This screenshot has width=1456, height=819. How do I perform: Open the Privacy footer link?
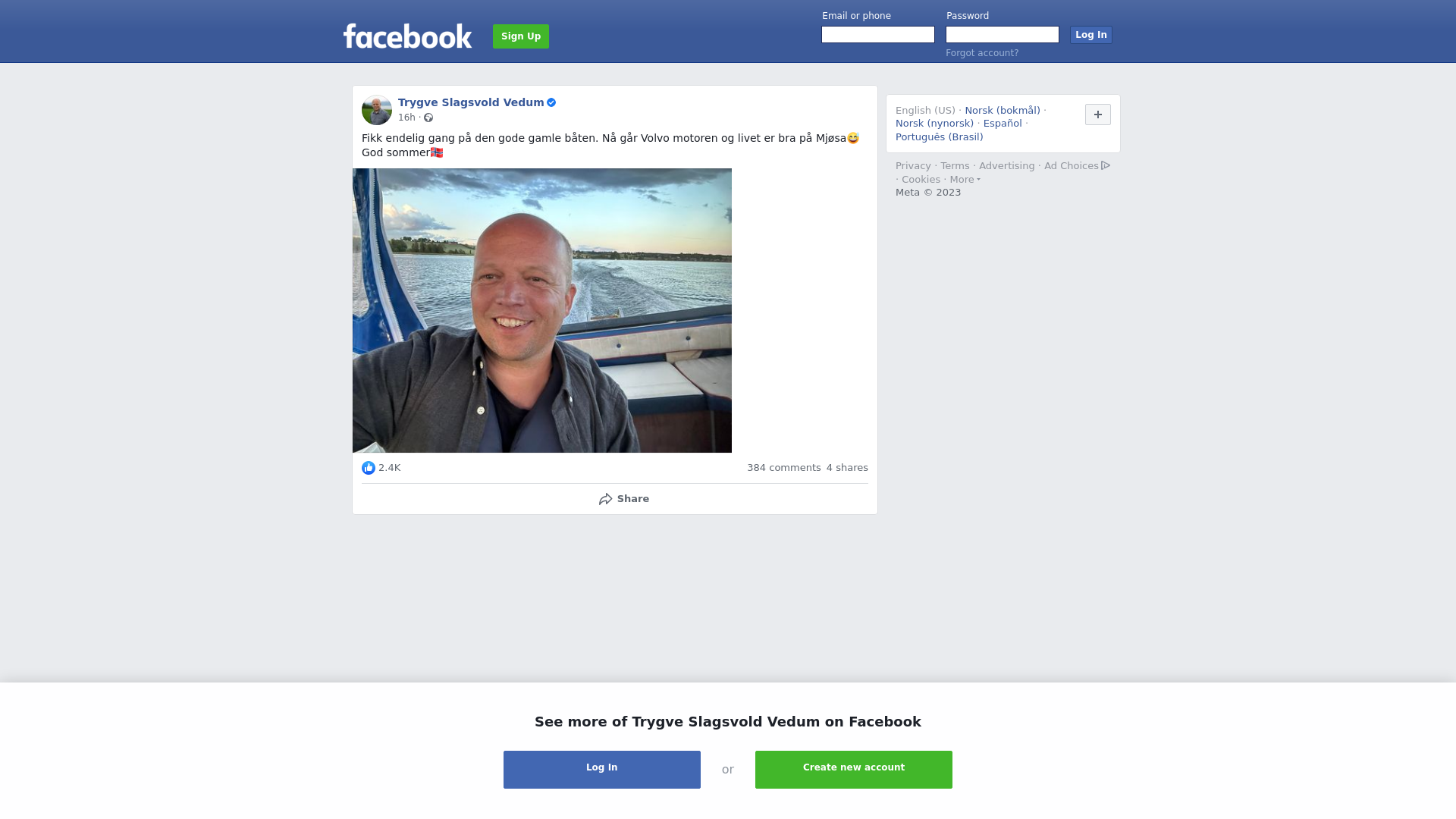click(x=913, y=166)
